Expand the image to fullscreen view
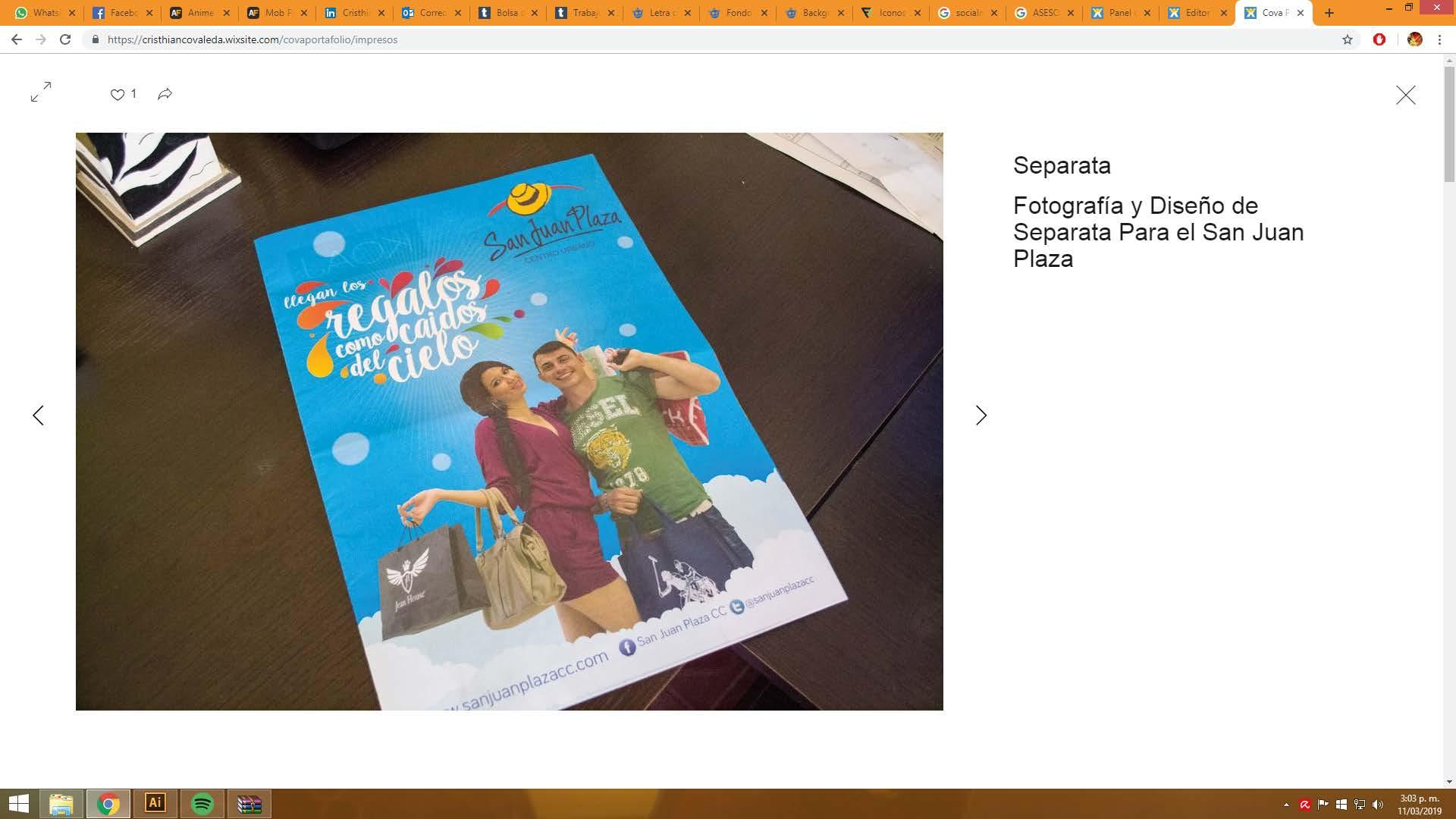 41,92
